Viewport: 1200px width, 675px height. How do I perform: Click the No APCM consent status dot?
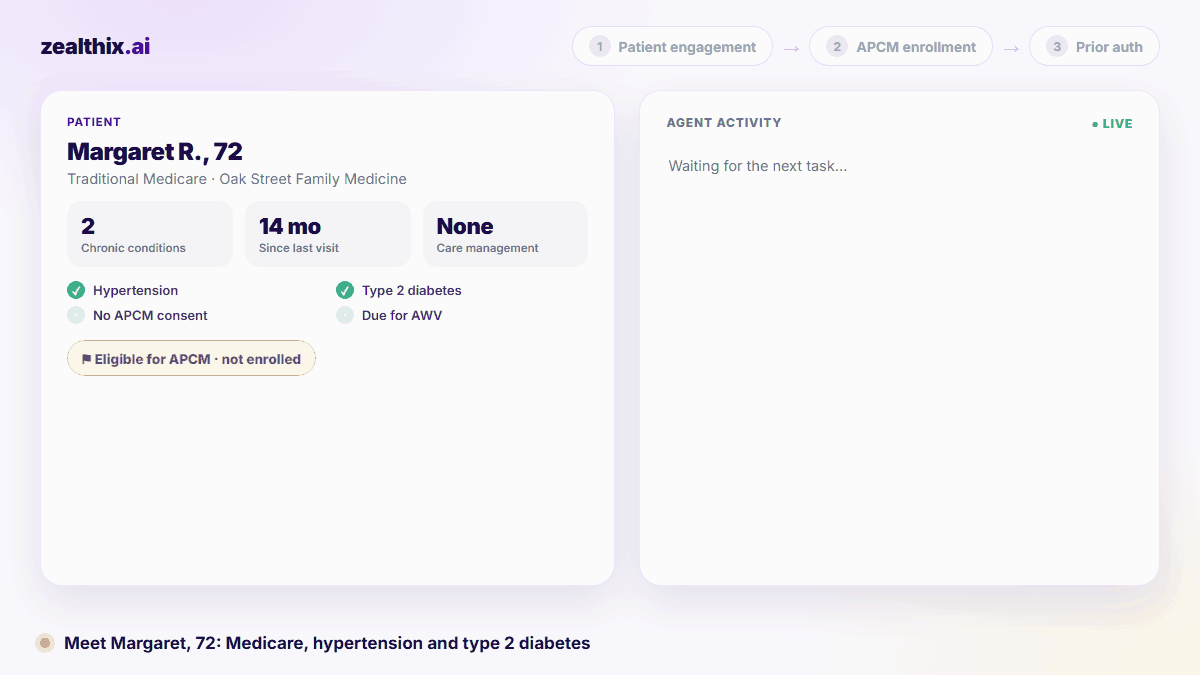[x=76, y=315]
